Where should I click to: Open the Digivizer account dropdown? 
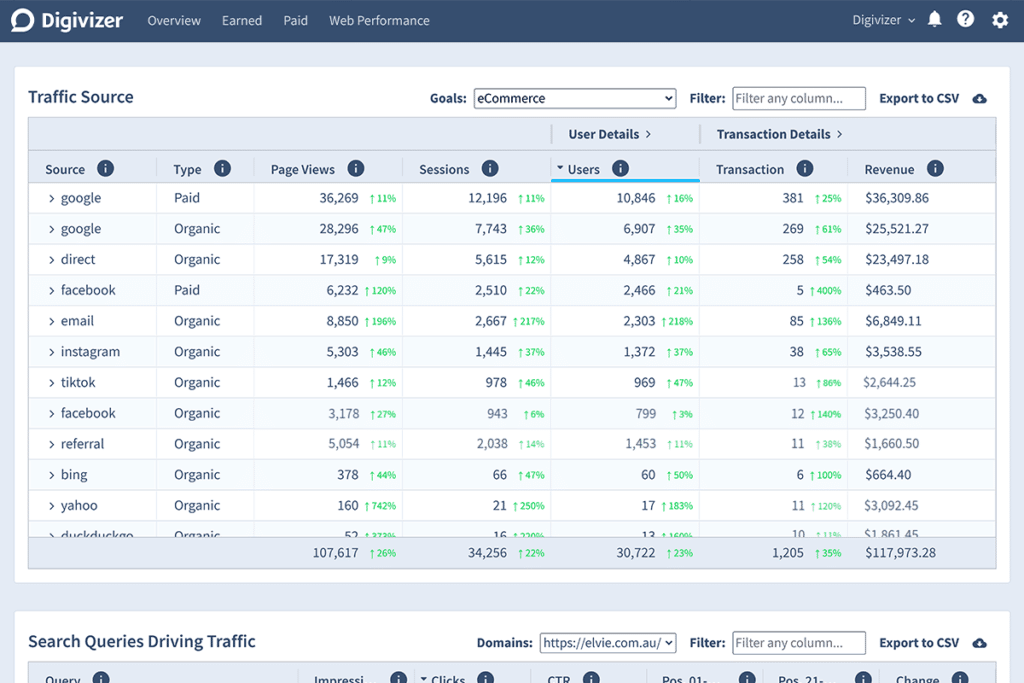(x=884, y=20)
